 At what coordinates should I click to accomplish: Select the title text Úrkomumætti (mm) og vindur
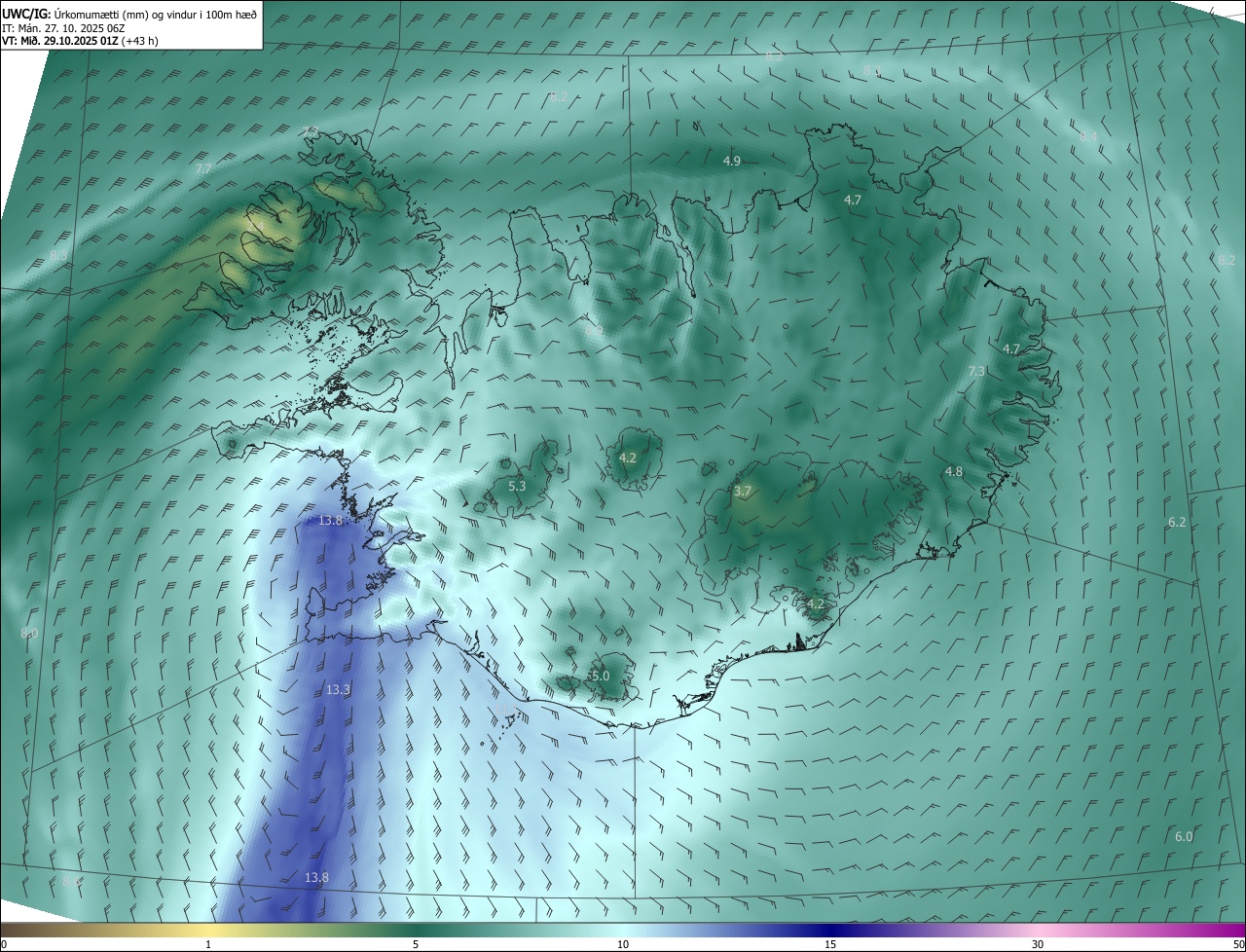pos(125,15)
